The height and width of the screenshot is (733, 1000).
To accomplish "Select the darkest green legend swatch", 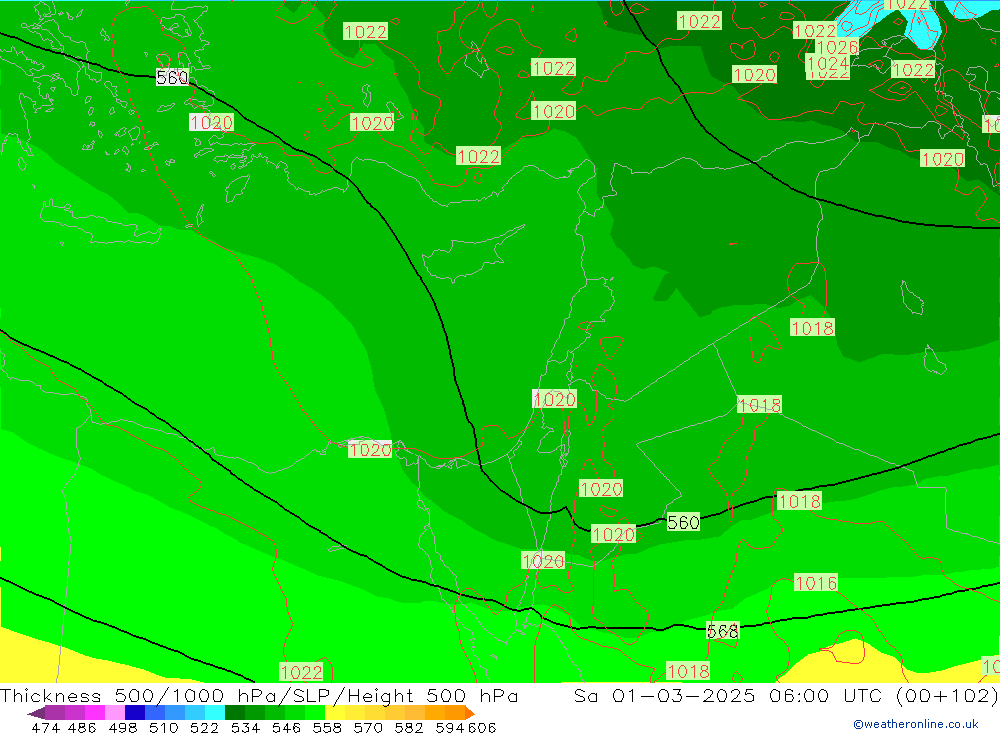I will pyautogui.click(x=235, y=713).
